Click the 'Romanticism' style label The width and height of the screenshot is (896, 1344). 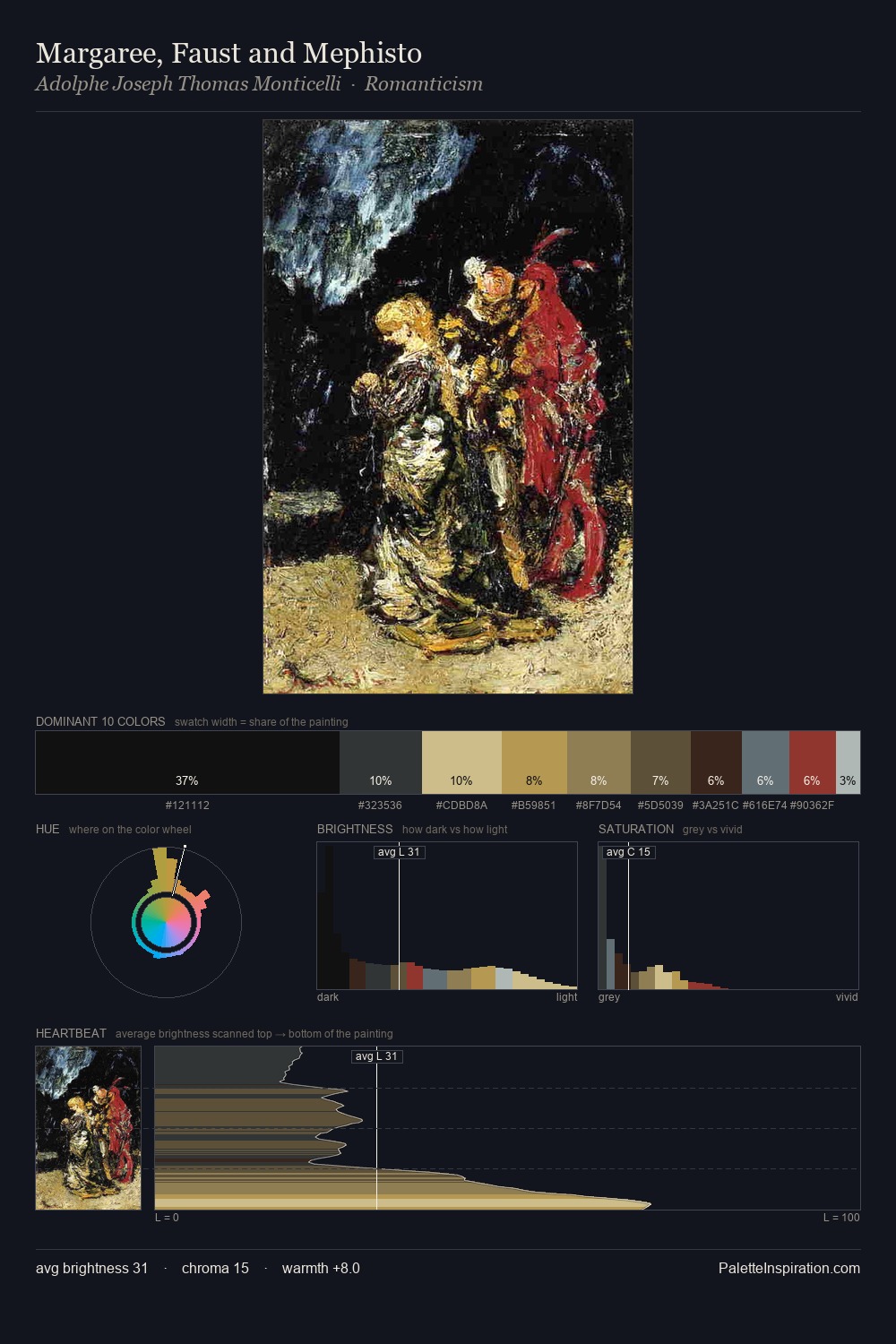[423, 84]
